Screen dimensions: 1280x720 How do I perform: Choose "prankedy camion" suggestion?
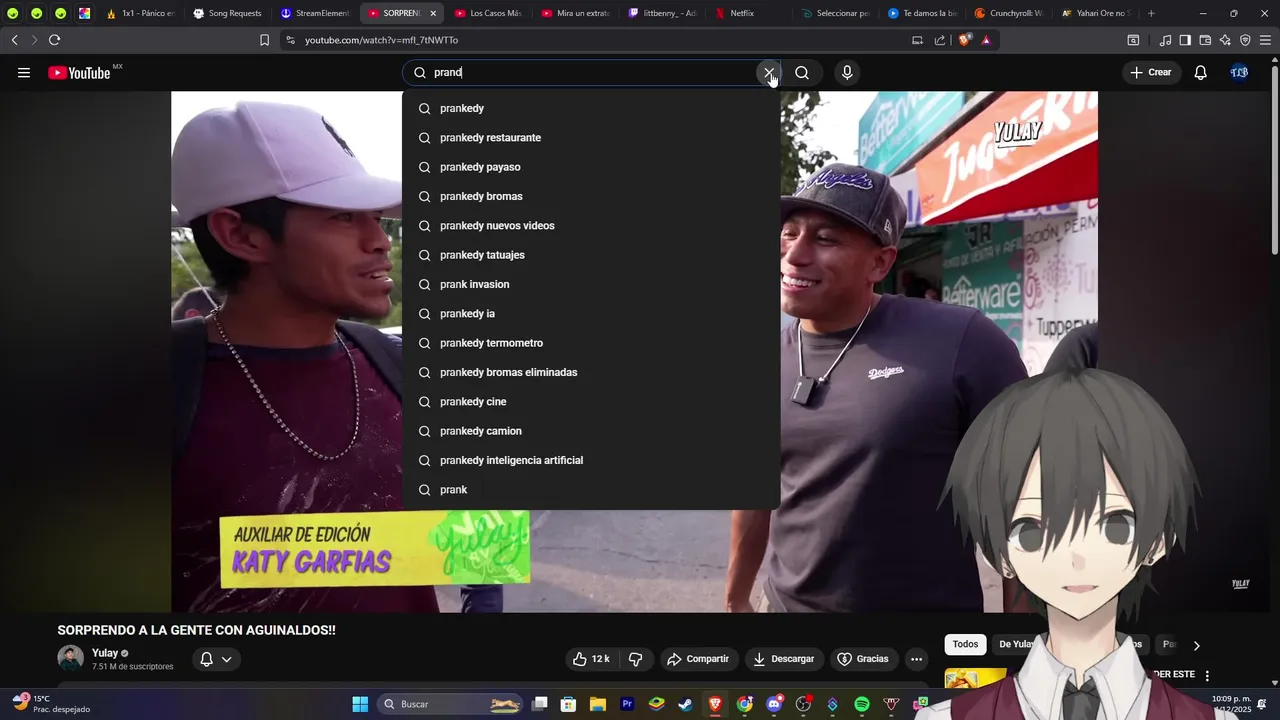[591, 431]
